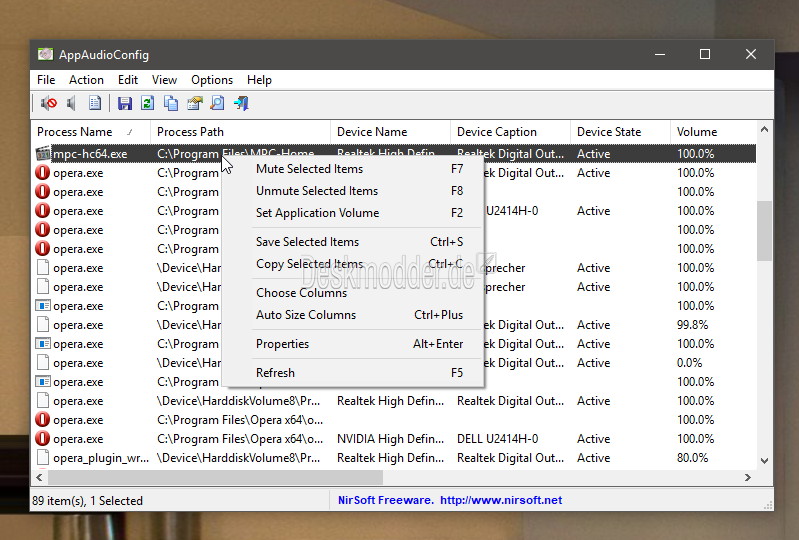Sort by Process Path column header
Screen dimensions: 799x540
tap(241, 132)
